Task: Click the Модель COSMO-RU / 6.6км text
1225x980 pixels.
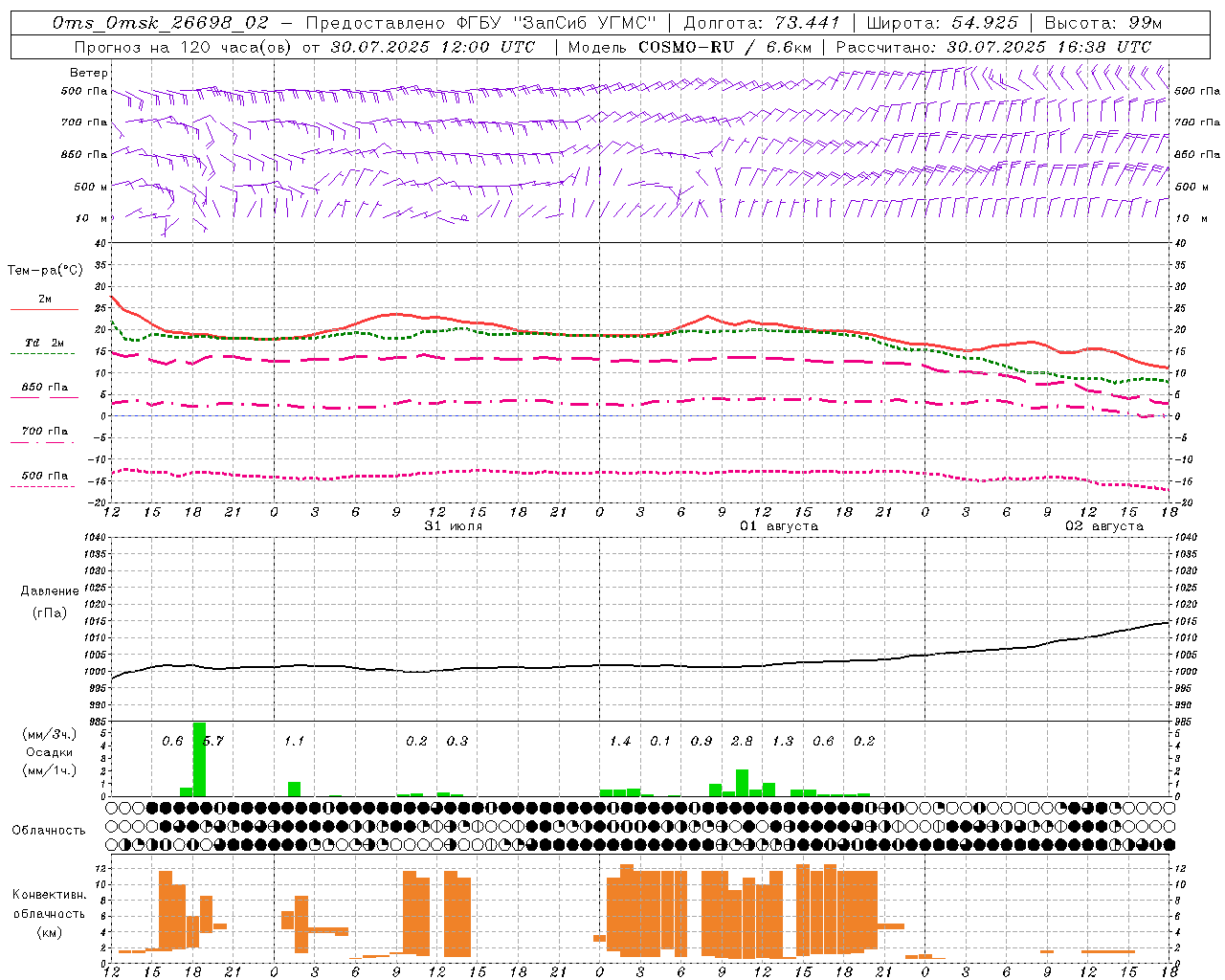Action: point(689,47)
